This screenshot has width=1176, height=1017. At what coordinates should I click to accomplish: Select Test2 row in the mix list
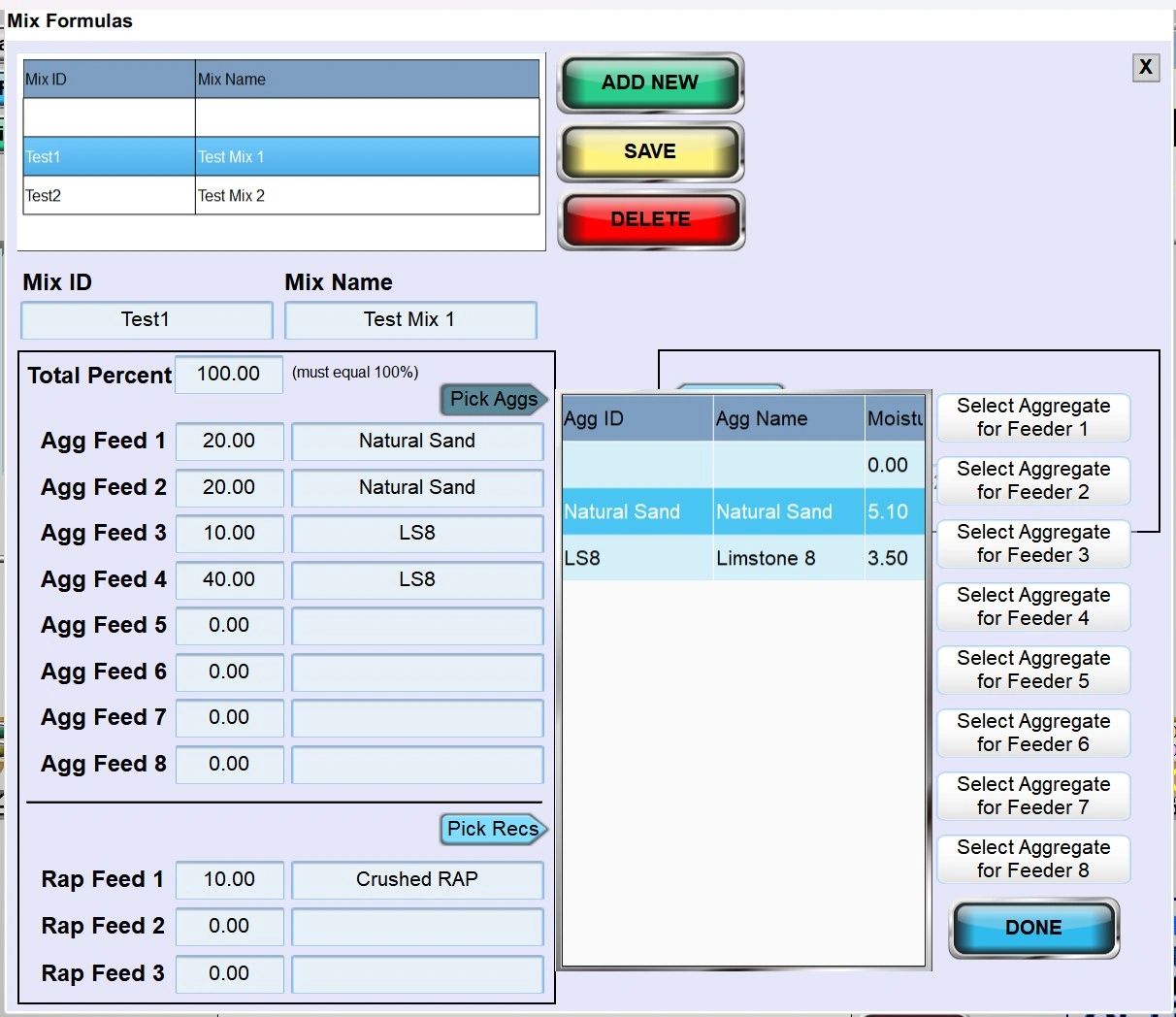(x=280, y=196)
